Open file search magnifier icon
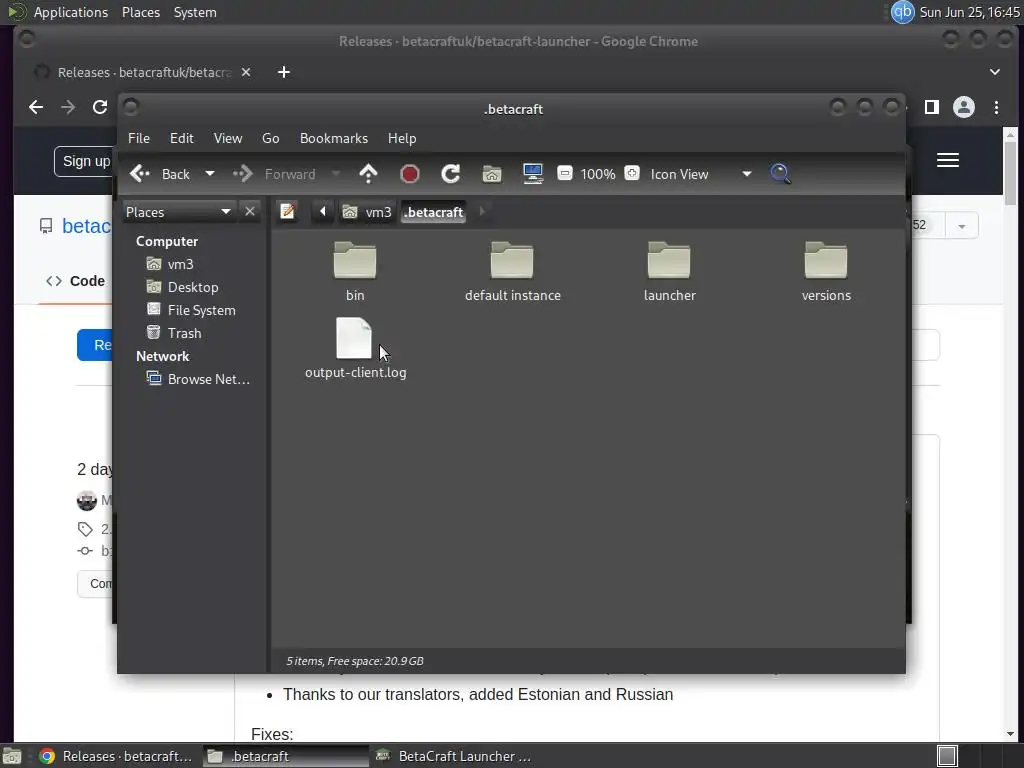The width and height of the screenshot is (1024, 768). 780,174
